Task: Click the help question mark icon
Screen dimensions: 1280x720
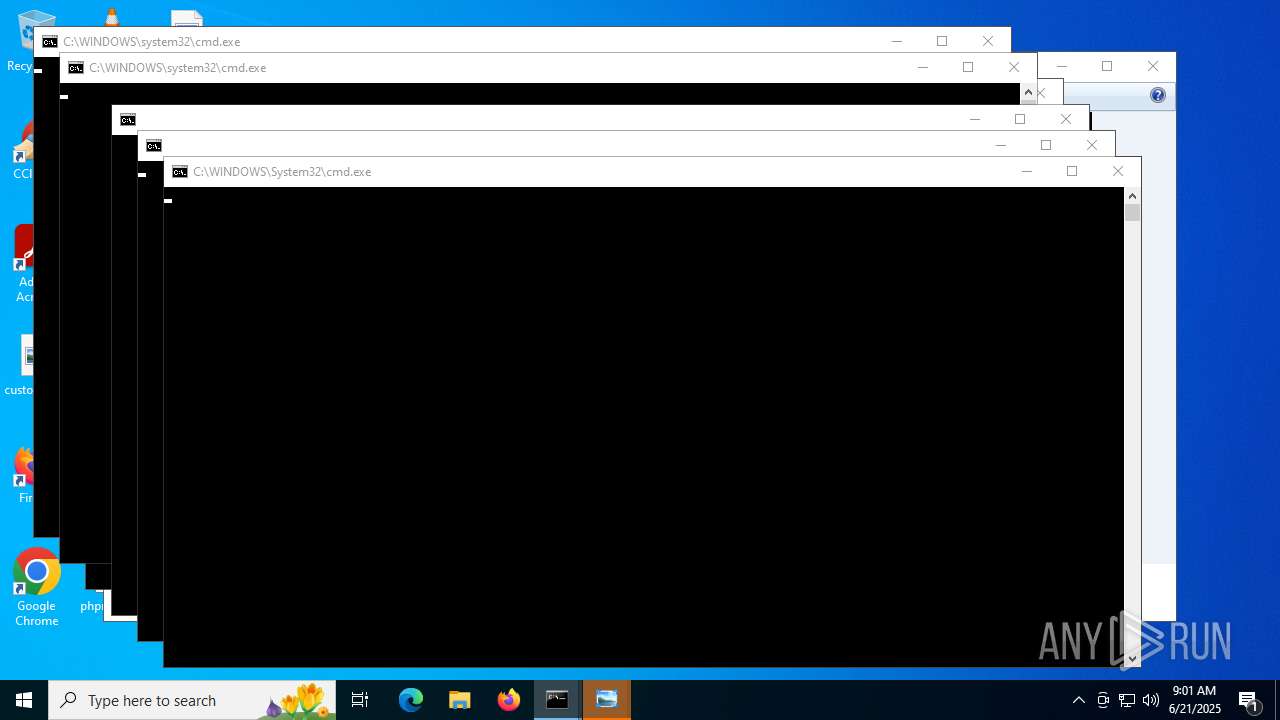Action: point(1158,95)
